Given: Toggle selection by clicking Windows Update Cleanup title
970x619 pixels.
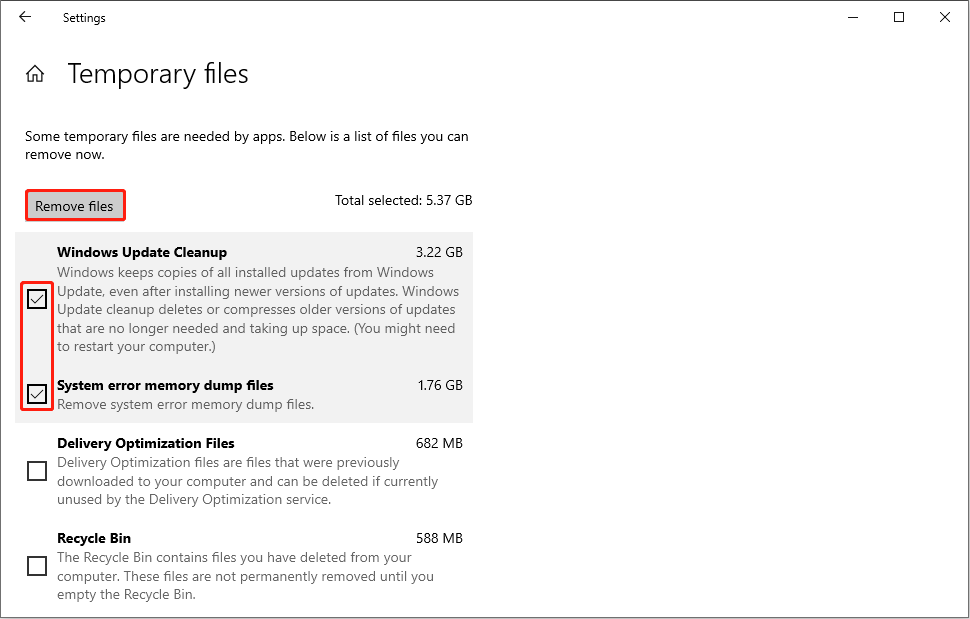Looking at the screenshot, I should [x=141, y=252].
